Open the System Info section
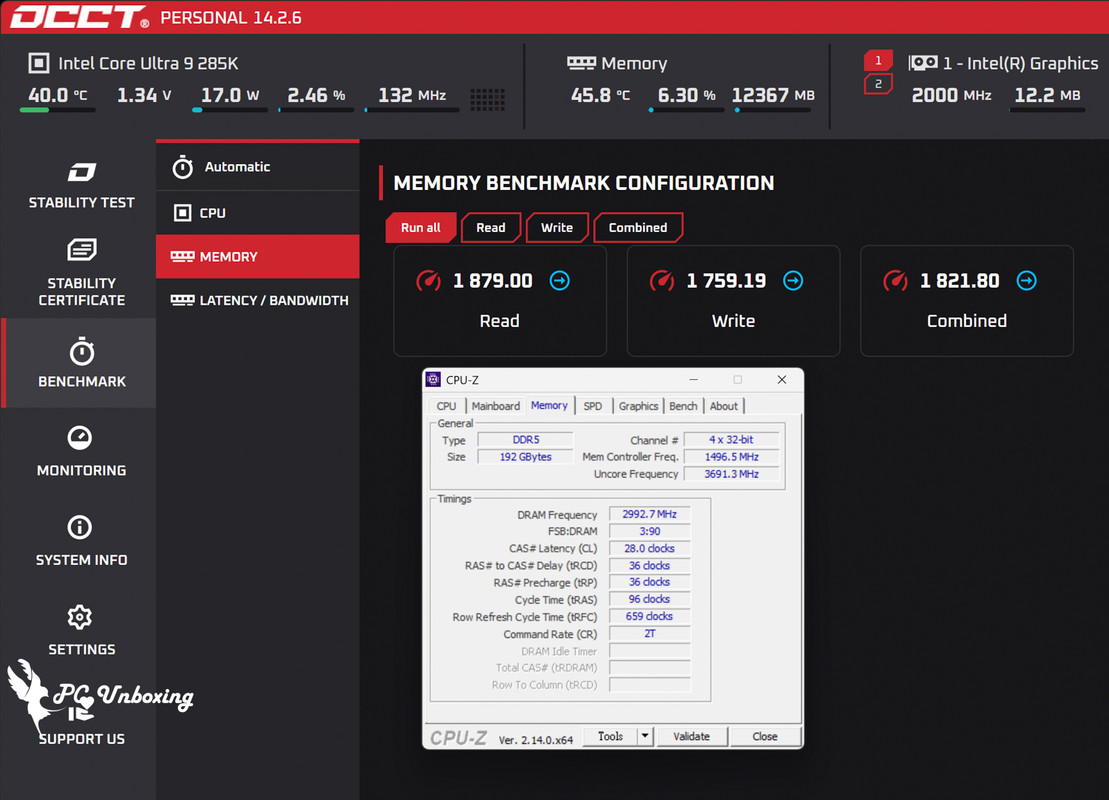This screenshot has height=800, width=1109. click(x=80, y=540)
